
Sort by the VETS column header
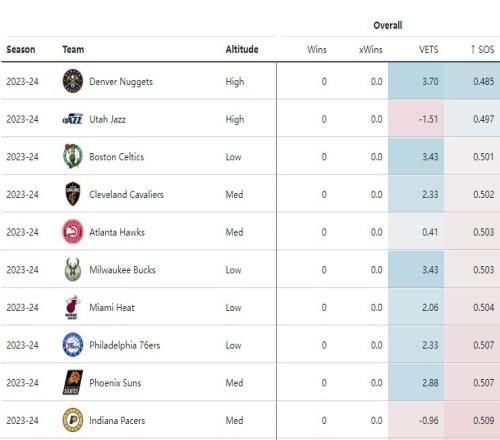click(429, 50)
